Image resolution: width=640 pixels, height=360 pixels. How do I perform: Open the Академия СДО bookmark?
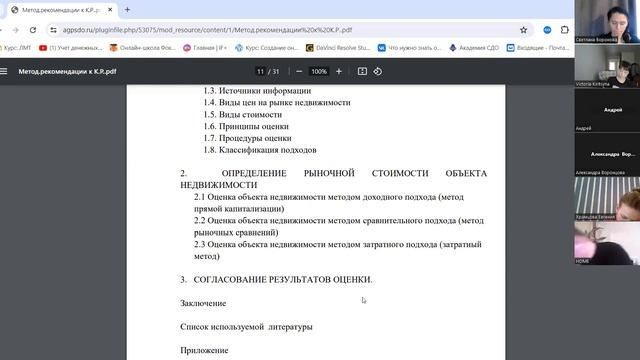click(474, 48)
